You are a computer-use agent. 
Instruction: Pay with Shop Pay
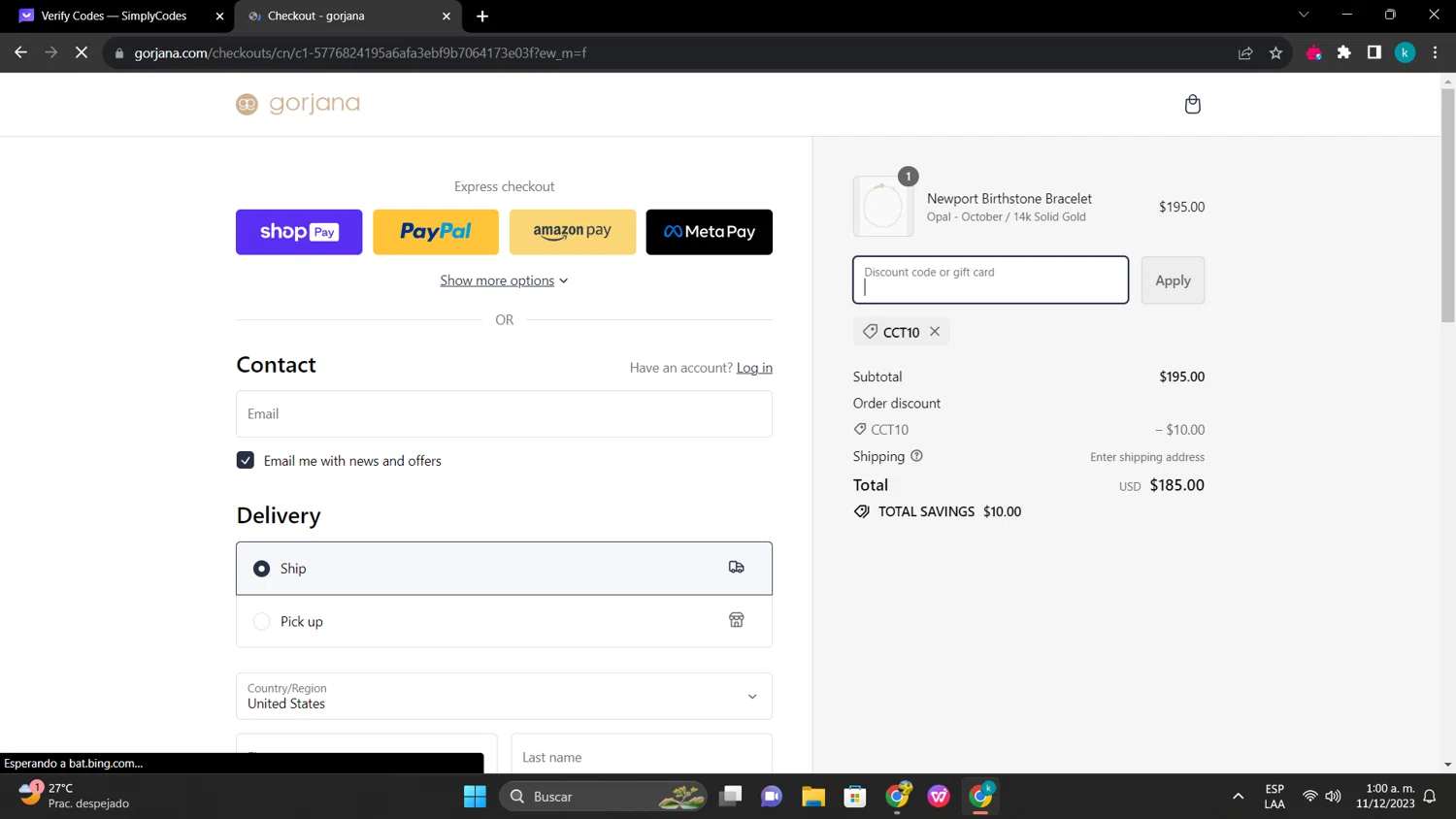tap(299, 232)
